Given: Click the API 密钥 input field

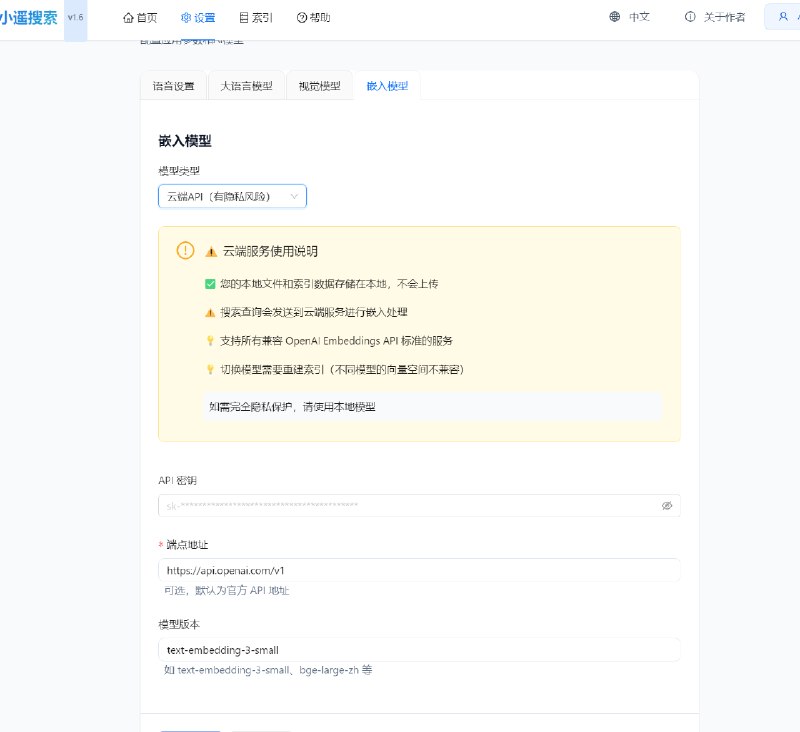Looking at the screenshot, I should [x=420, y=505].
